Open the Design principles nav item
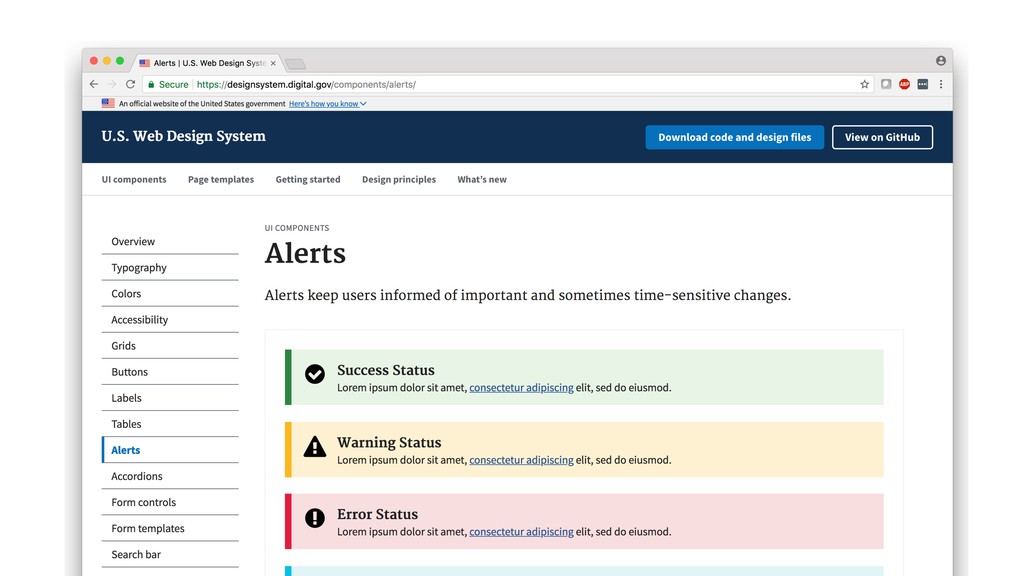The height and width of the screenshot is (576, 1024). (399, 180)
